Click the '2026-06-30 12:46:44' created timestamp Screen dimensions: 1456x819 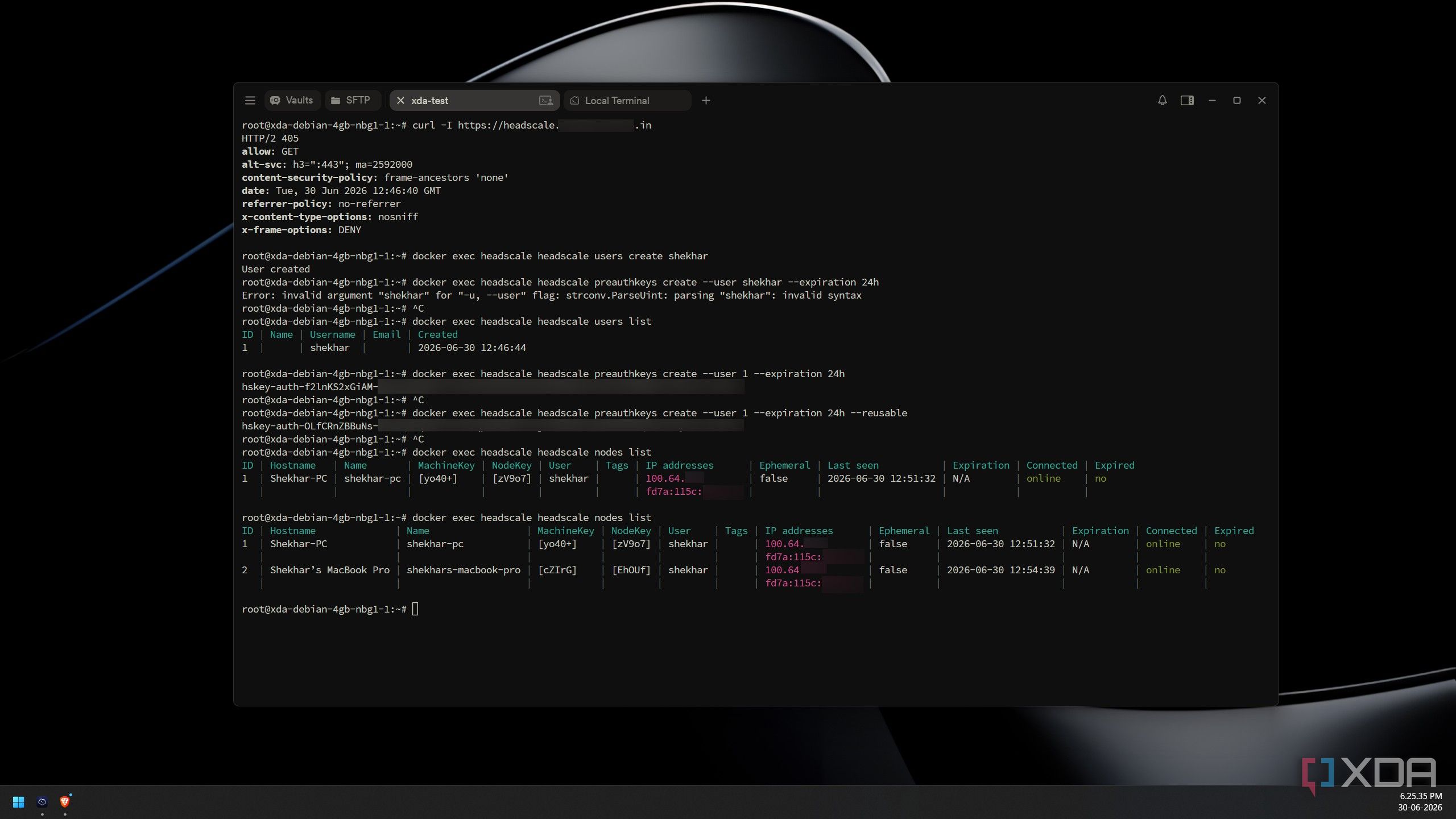pyautogui.click(x=472, y=348)
